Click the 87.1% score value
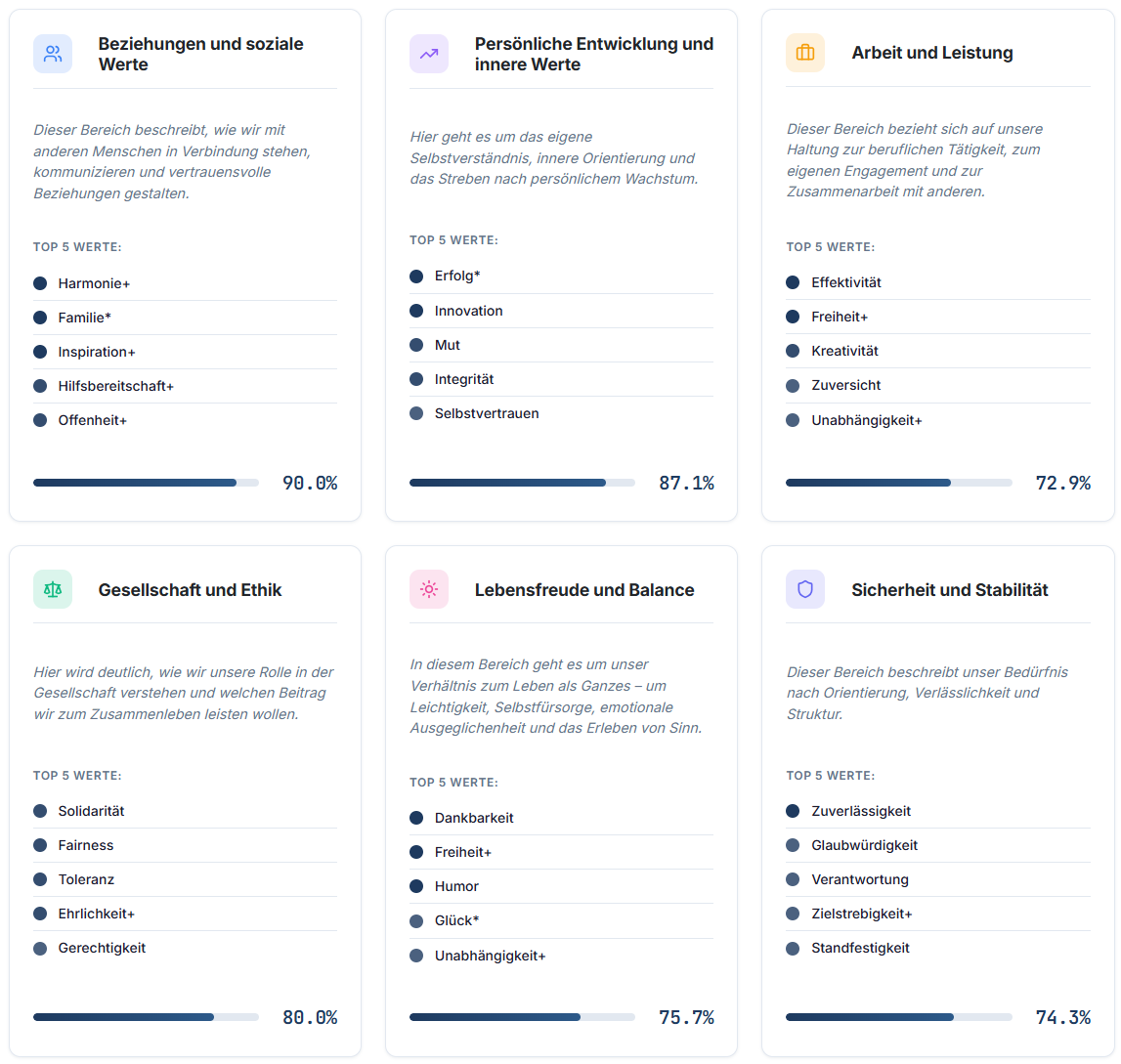 pyautogui.click(x=686, y=483)
